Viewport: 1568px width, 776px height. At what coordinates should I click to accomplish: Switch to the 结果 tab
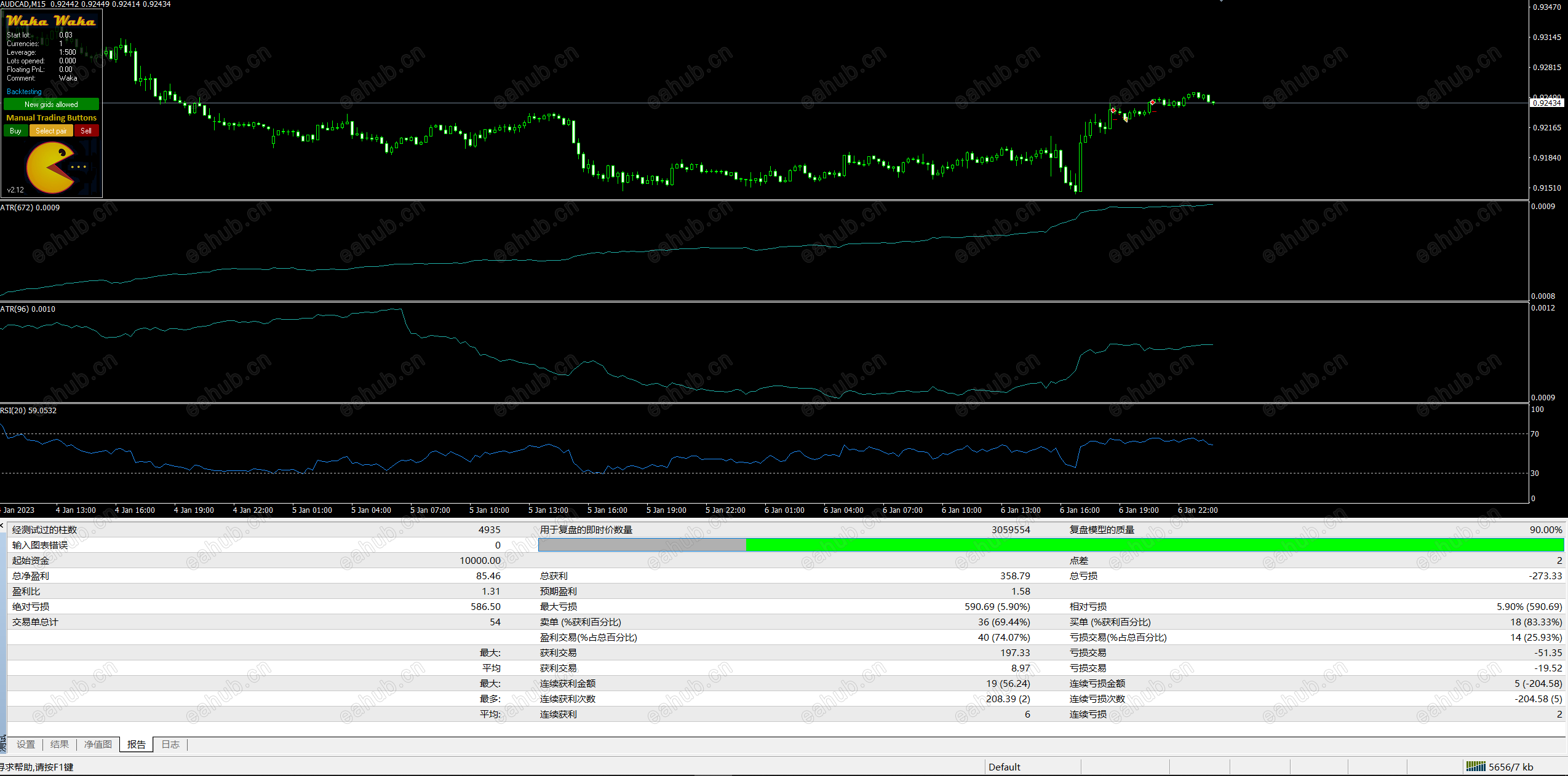(x=60, y=745)
